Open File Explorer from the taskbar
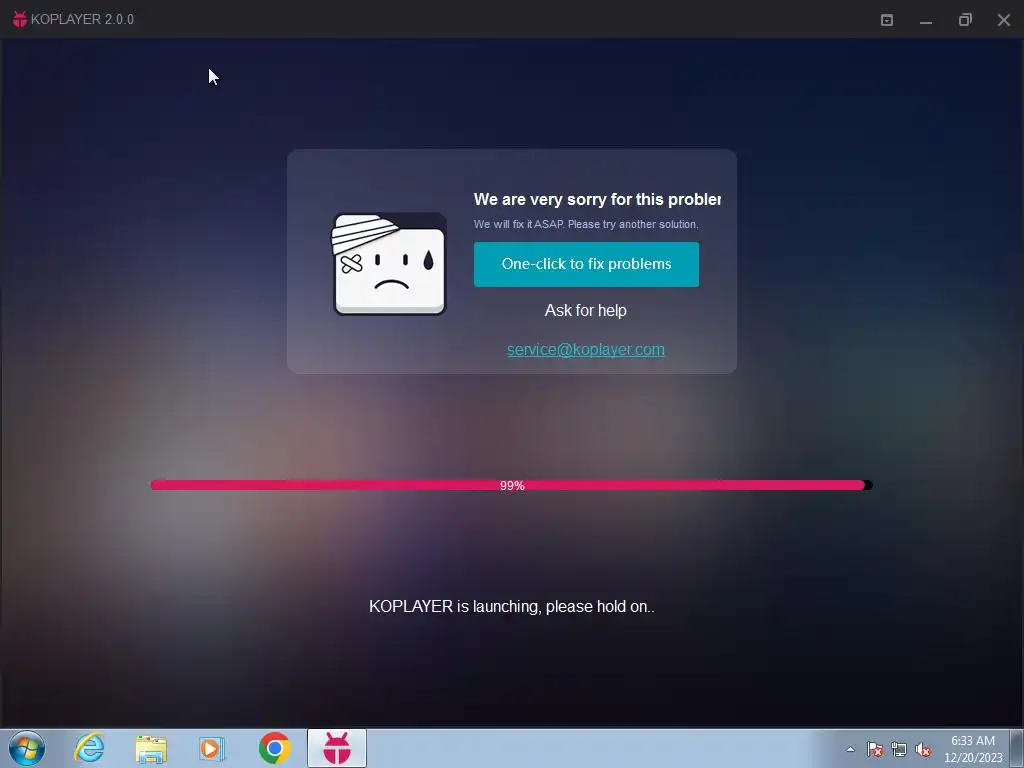The width and height of the screenshot is (1024, 768). point(151,749)
